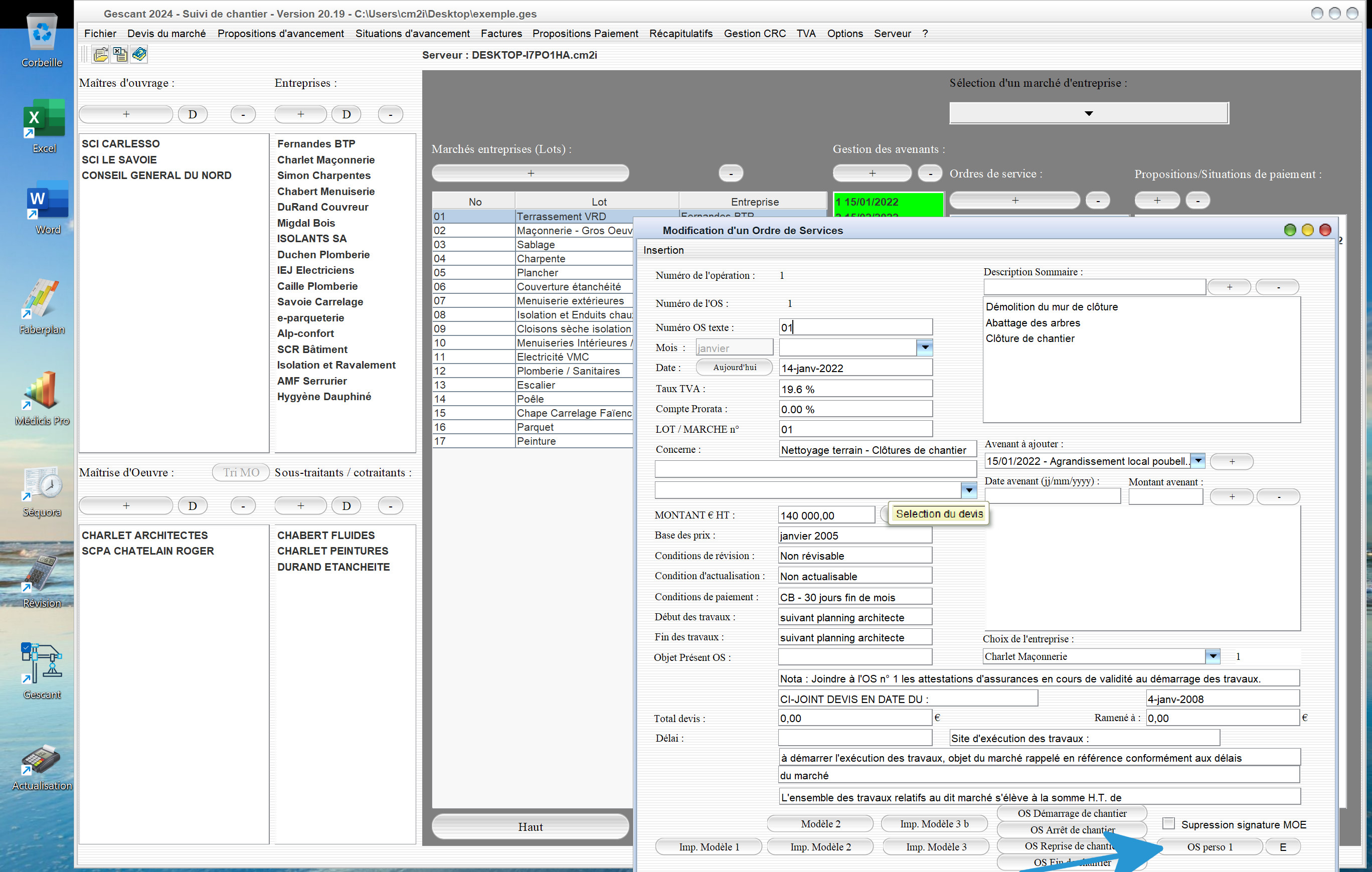1372x872 pixels.
Task: Enable Supression signature MOE checkbox
Action: click(1168, 823)
